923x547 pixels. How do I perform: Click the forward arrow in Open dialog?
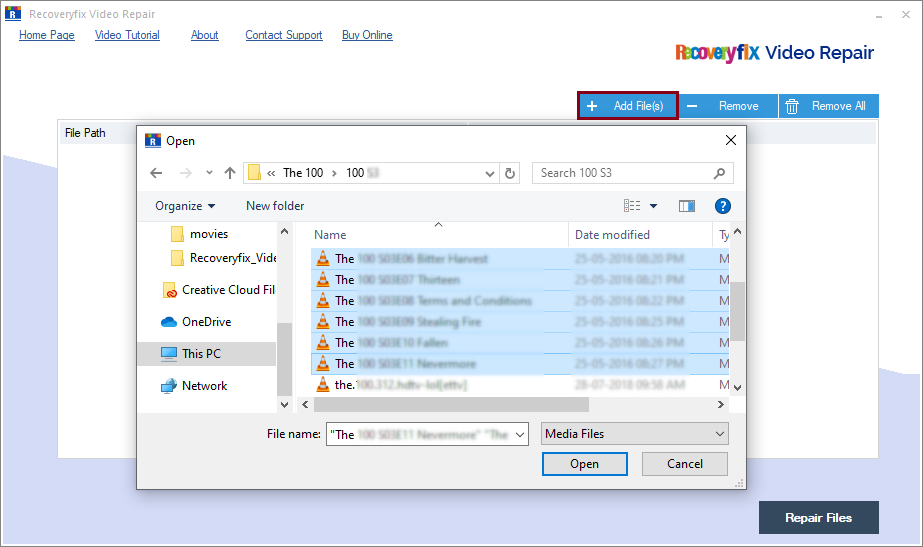pyautogui.click(x=185, y=173)
